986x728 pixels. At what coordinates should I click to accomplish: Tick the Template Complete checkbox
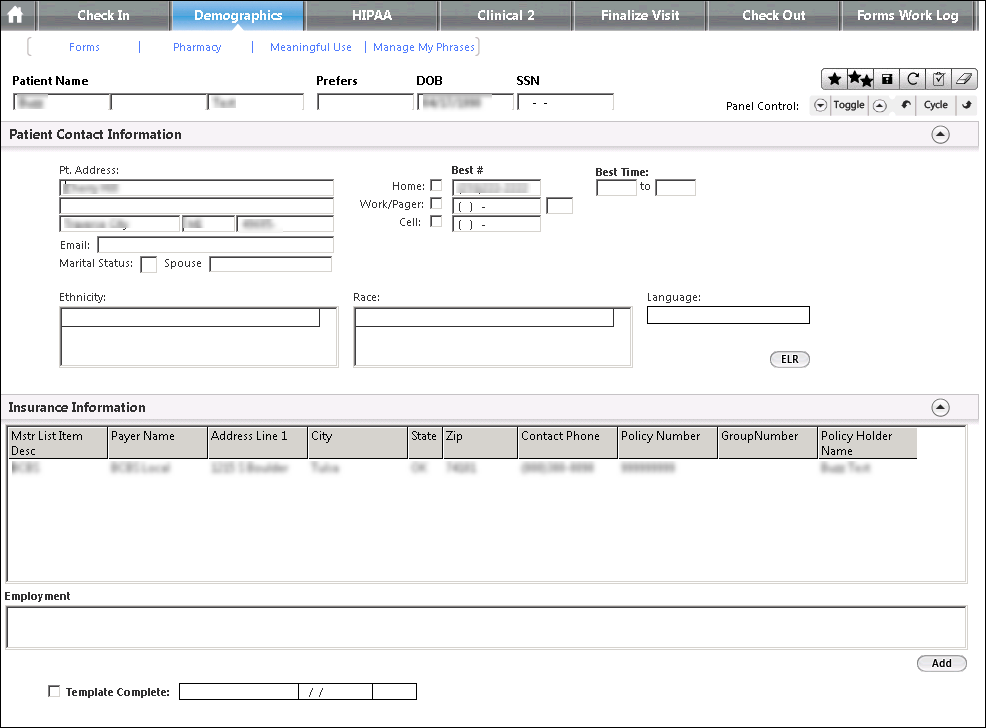point(54,692)
